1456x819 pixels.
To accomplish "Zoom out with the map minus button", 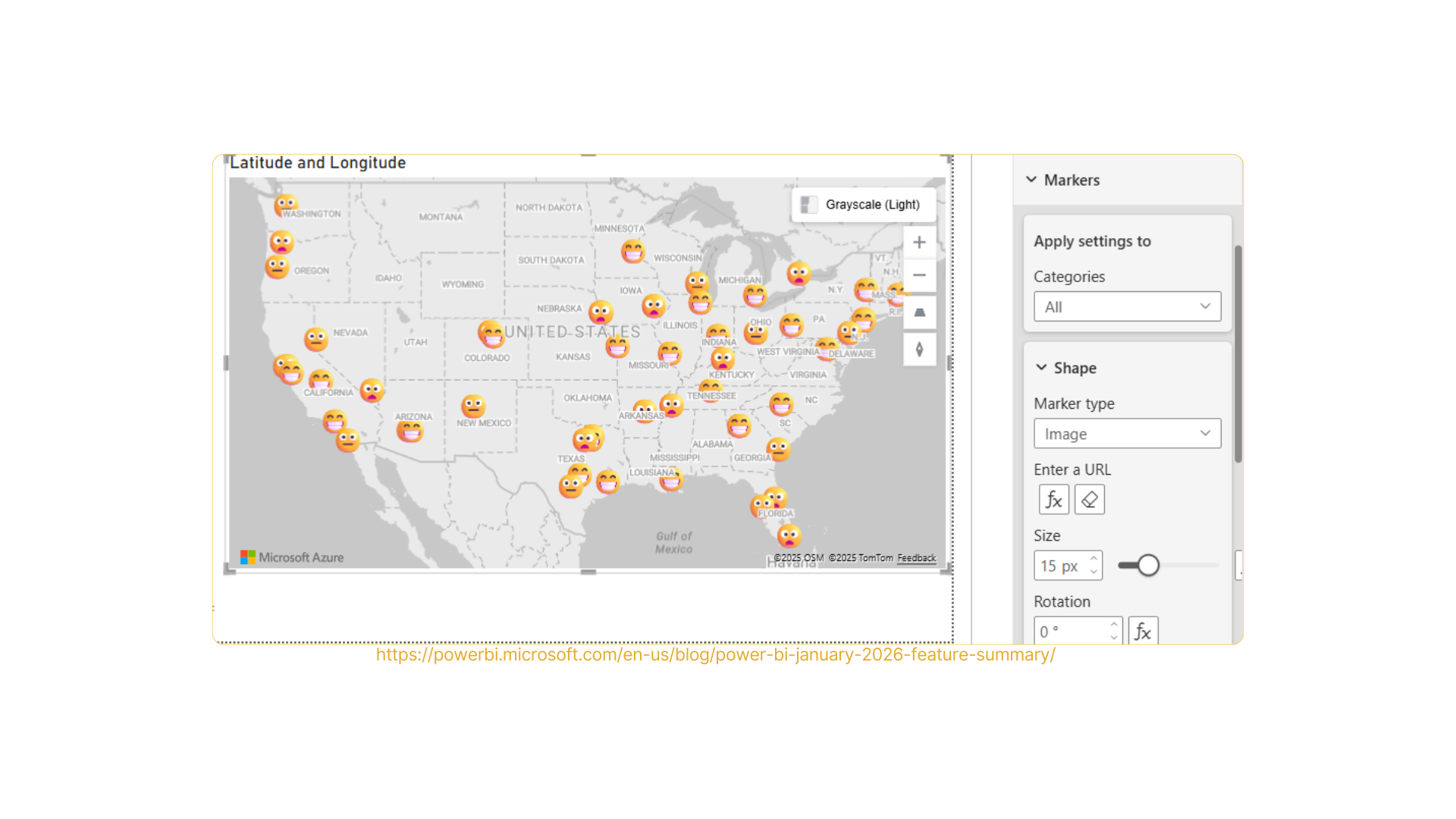I will 919,275.
